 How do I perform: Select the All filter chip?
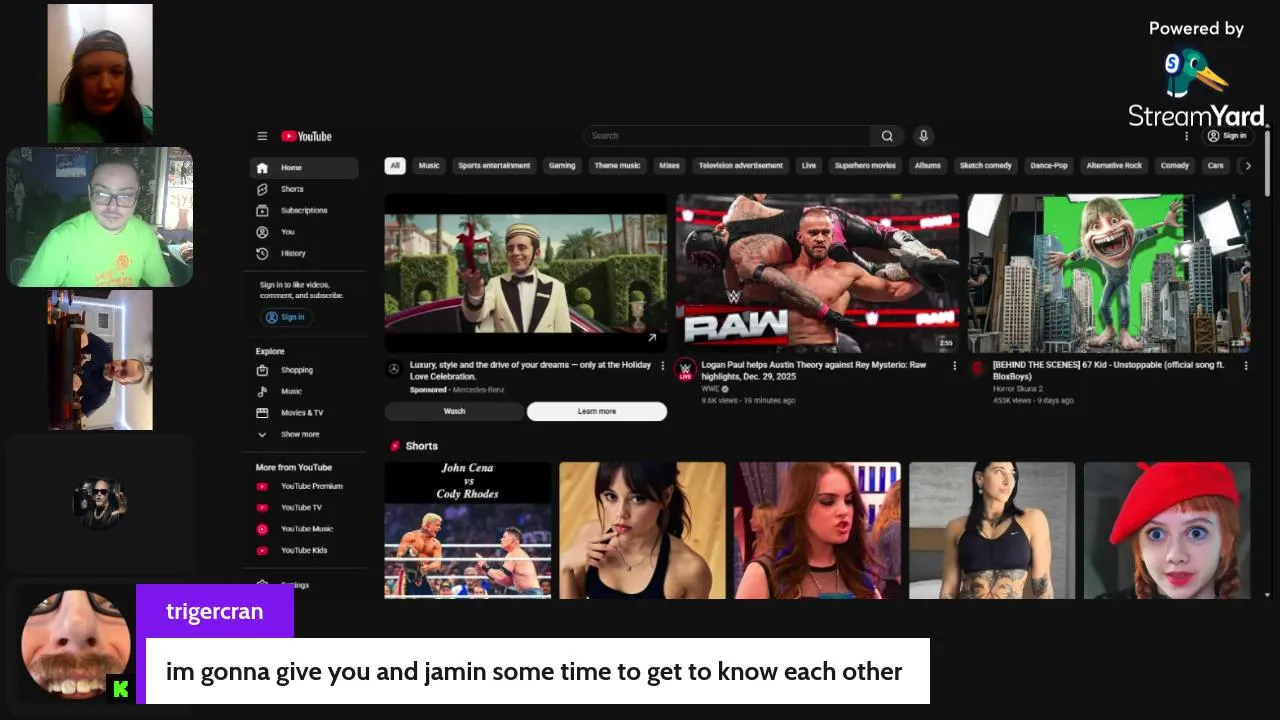(395, 166)
